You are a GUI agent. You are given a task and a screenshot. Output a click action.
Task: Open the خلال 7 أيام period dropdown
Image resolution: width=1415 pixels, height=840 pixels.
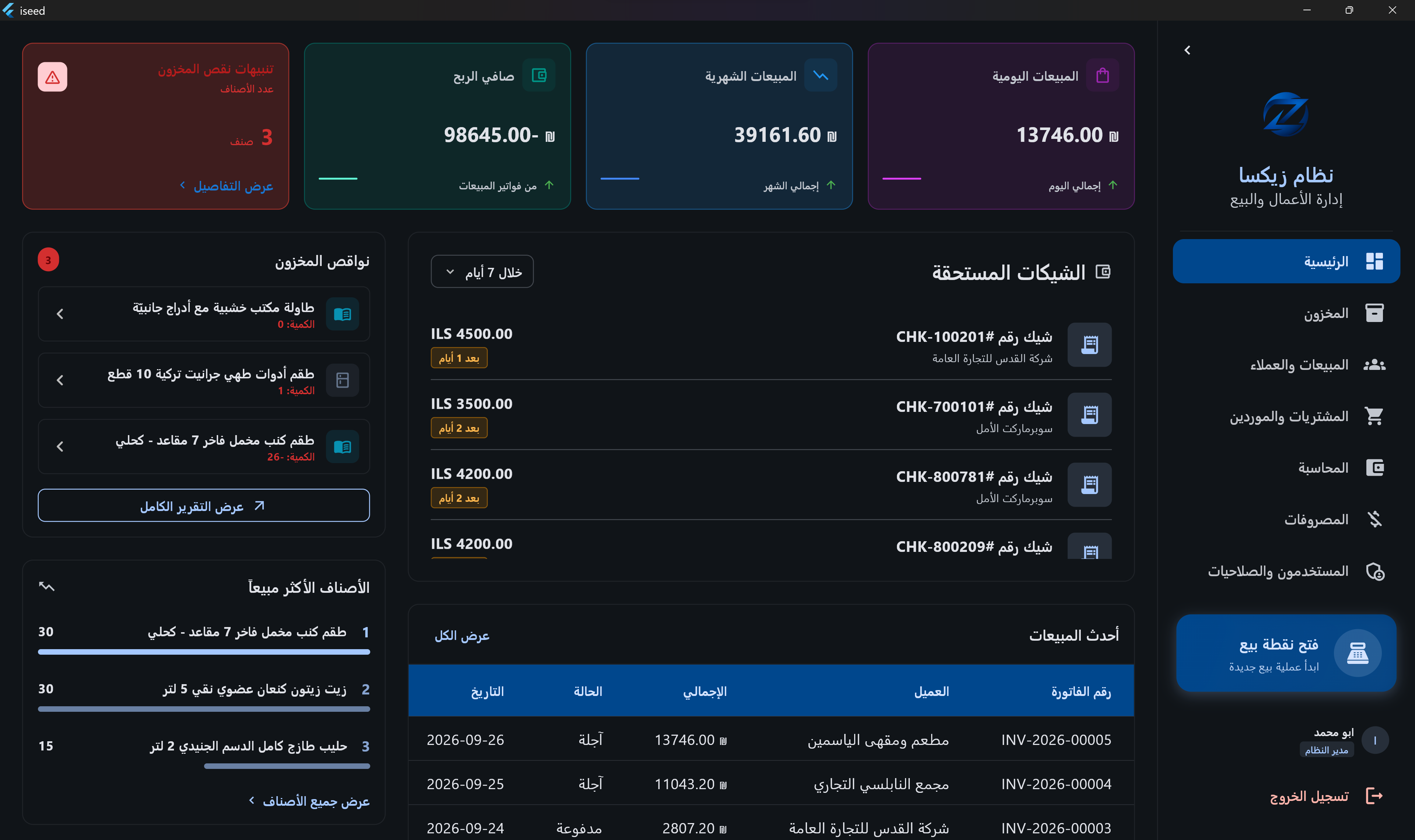point(482,272)
